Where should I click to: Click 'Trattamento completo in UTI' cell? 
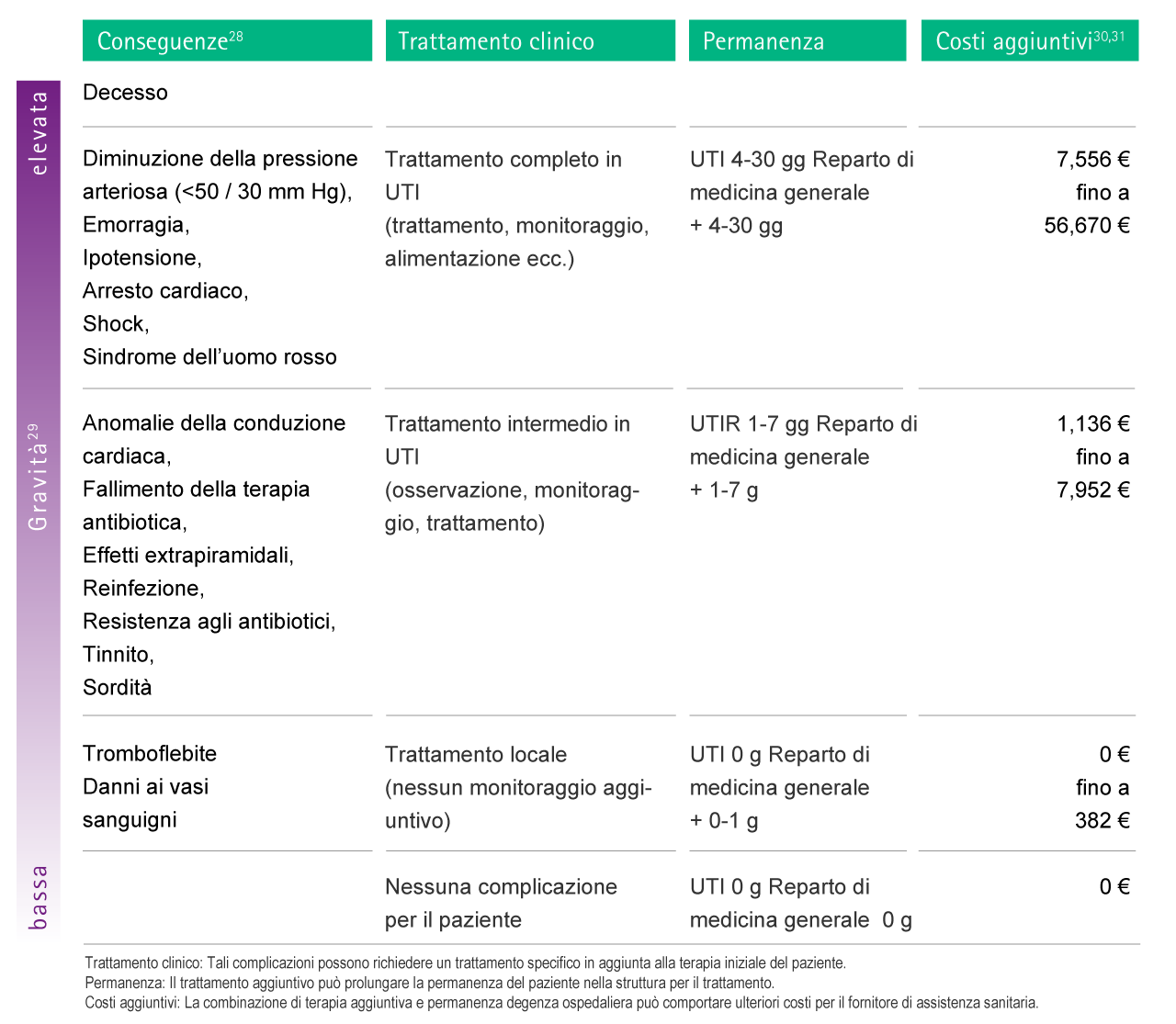click(503, 160)
